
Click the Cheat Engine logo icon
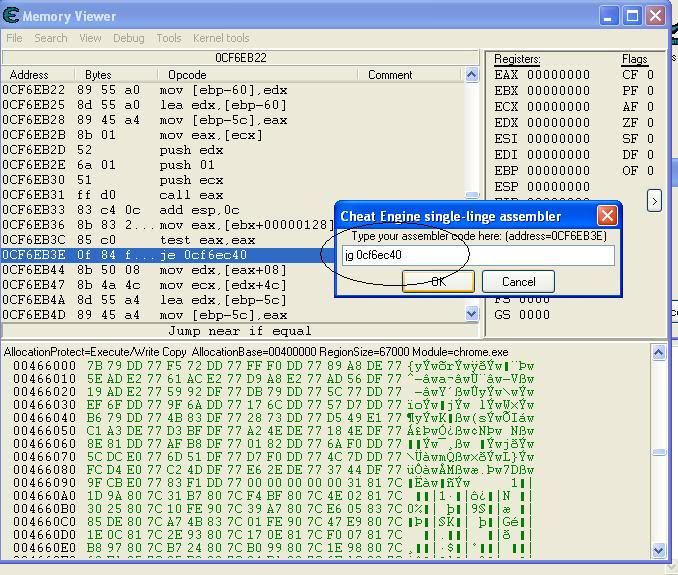point(11,16)
